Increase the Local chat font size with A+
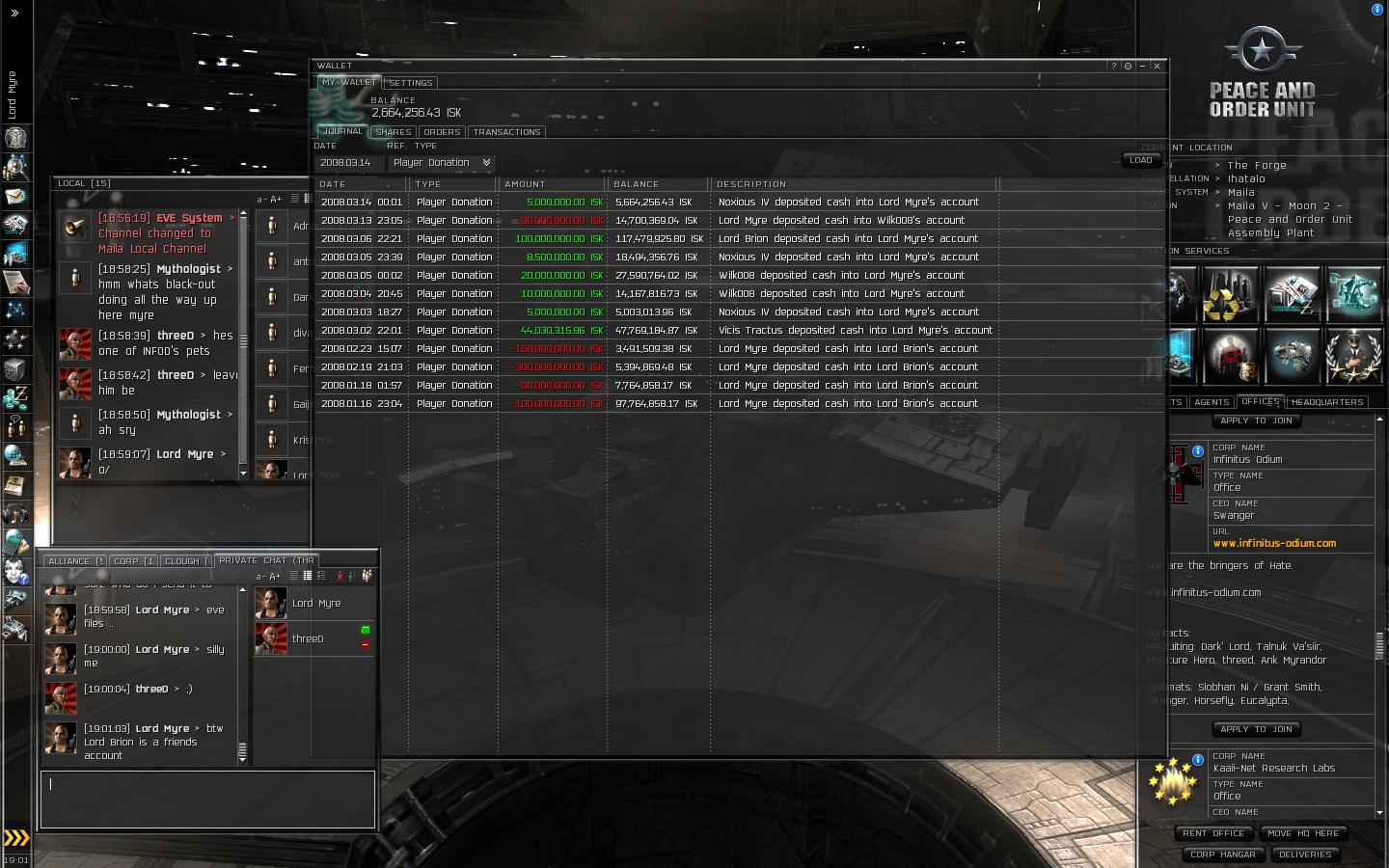 pyautogui.click(x=276, y=200)
